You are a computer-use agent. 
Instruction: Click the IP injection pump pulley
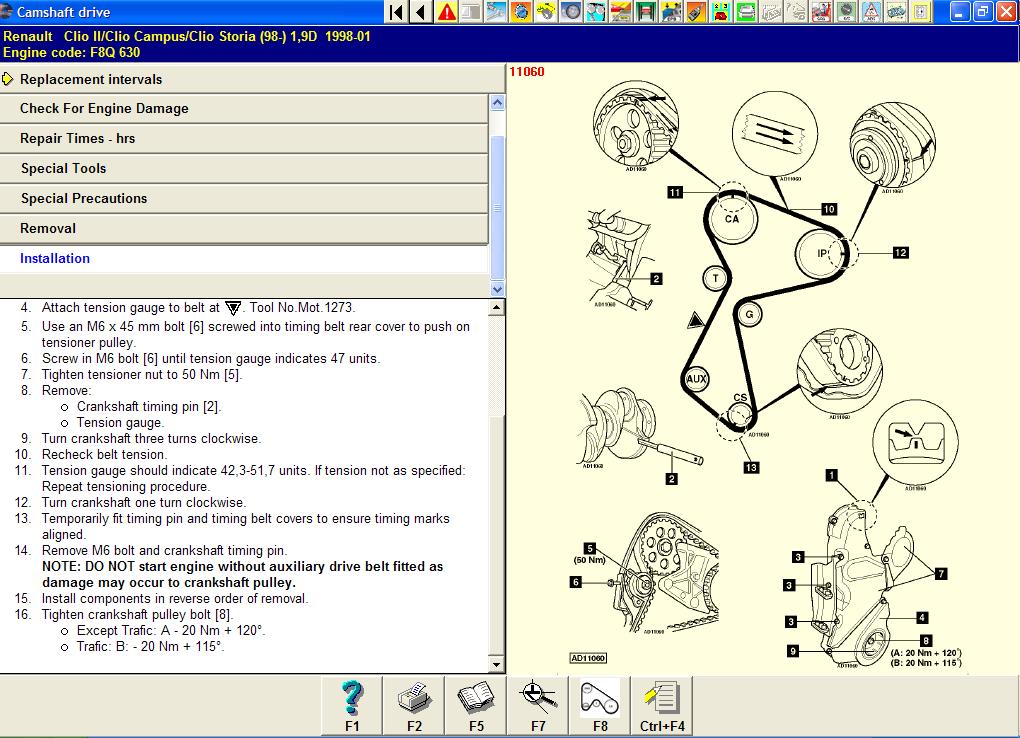821,253
